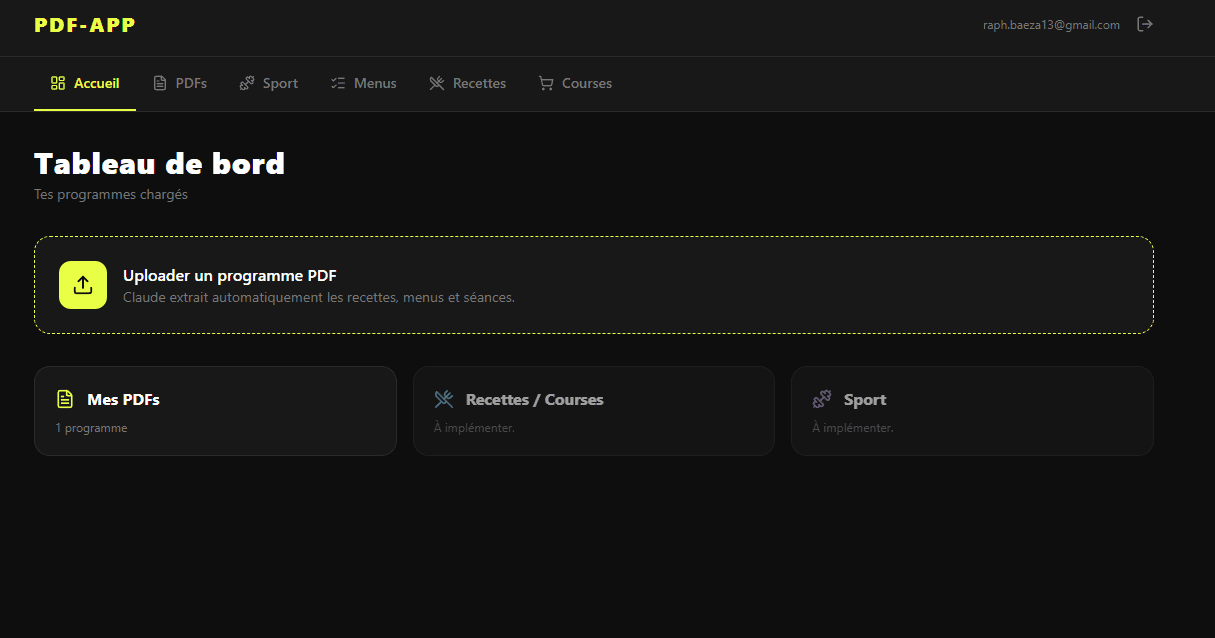Screen dimensions: 1215x638
Task: Select the Recettes tab
Action: [x=468, y=83]
